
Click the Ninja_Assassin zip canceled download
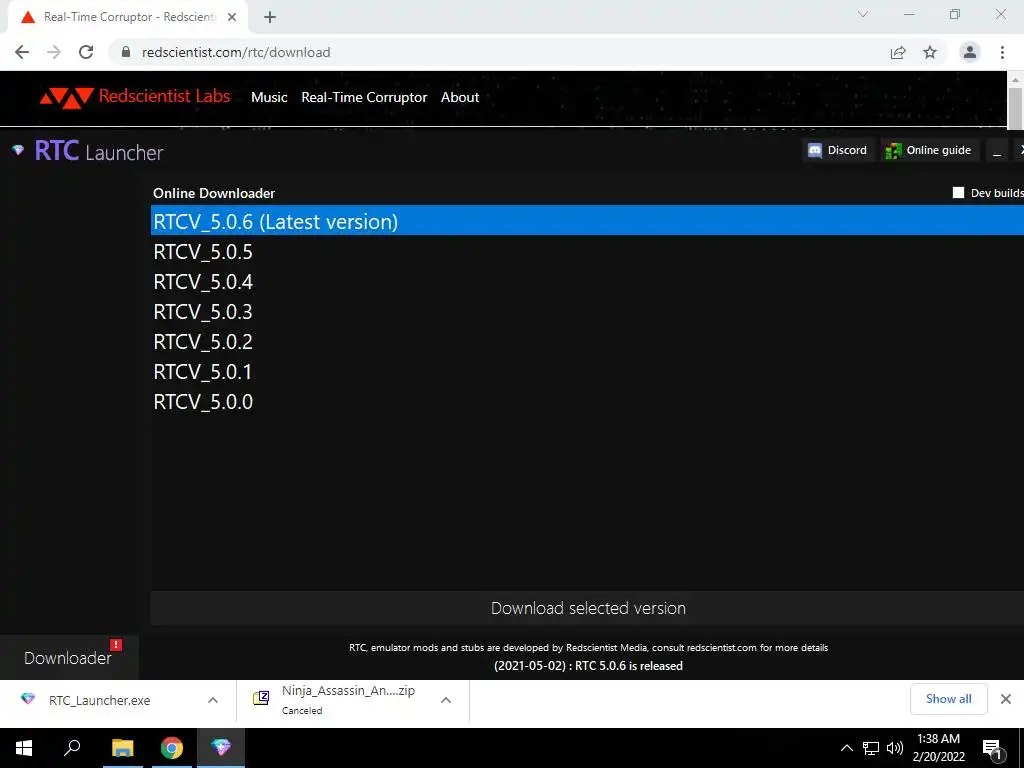pos(340,699)
